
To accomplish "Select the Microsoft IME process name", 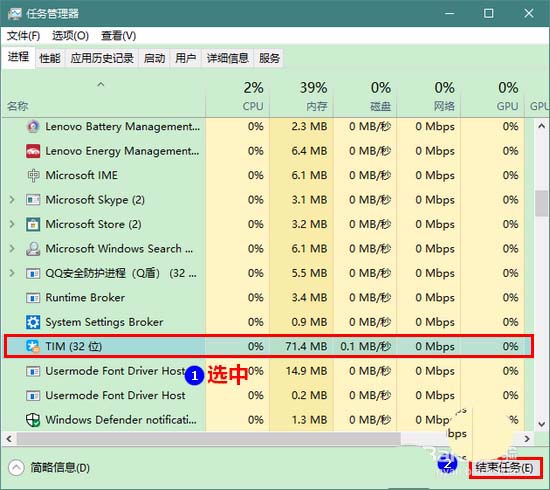I will pyautogui.click(x=82, y=175).
